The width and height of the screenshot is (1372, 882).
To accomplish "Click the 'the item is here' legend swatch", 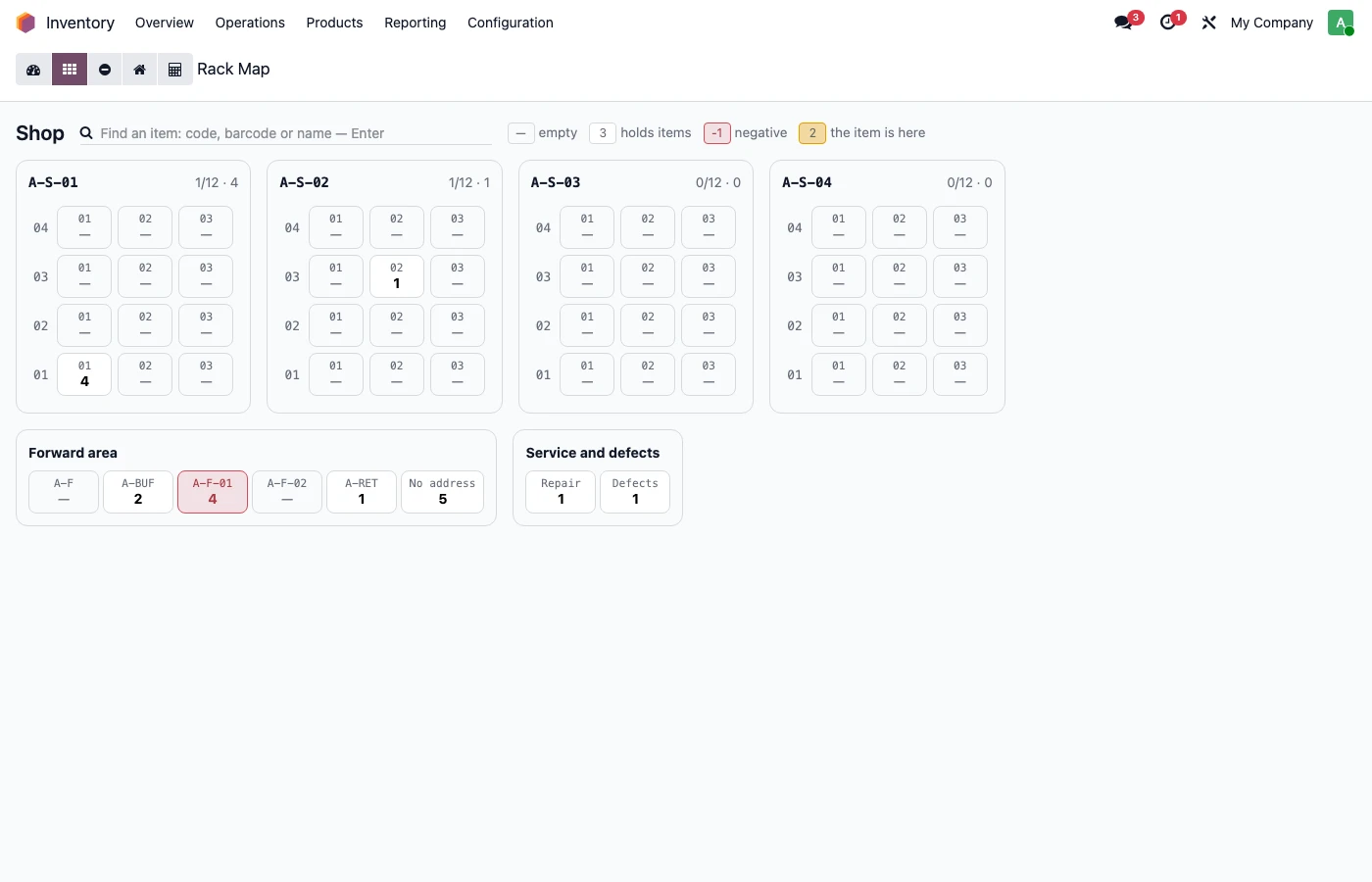I will (x=812, y=133).
